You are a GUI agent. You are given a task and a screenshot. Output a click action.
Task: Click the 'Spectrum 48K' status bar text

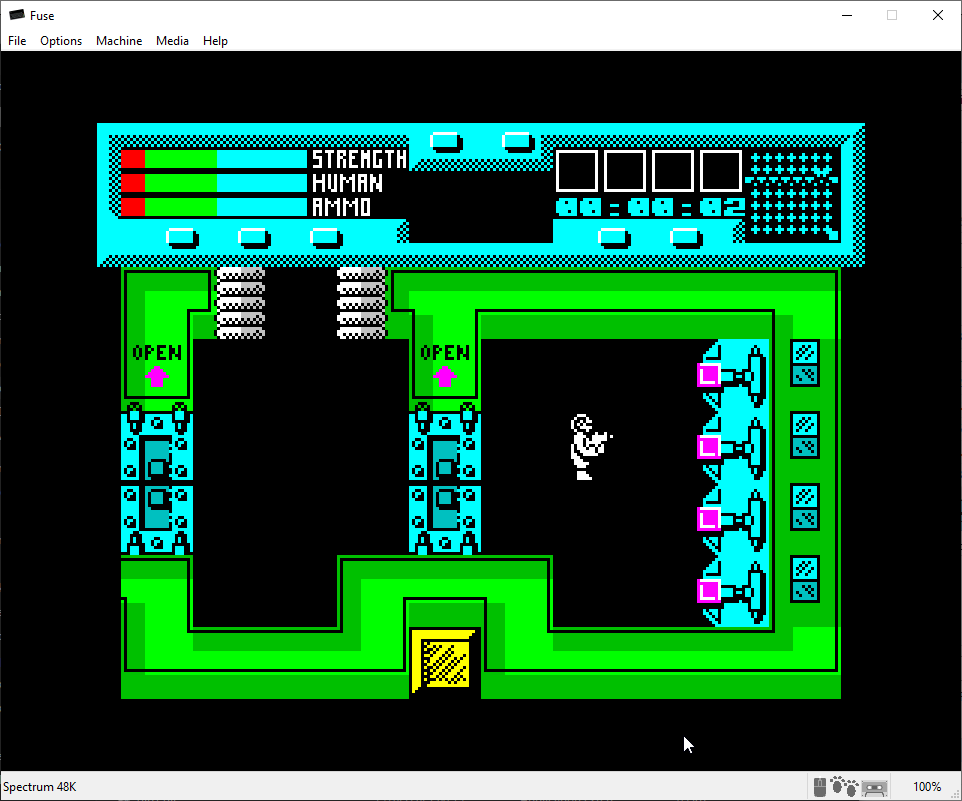click(x=40, y=786)
